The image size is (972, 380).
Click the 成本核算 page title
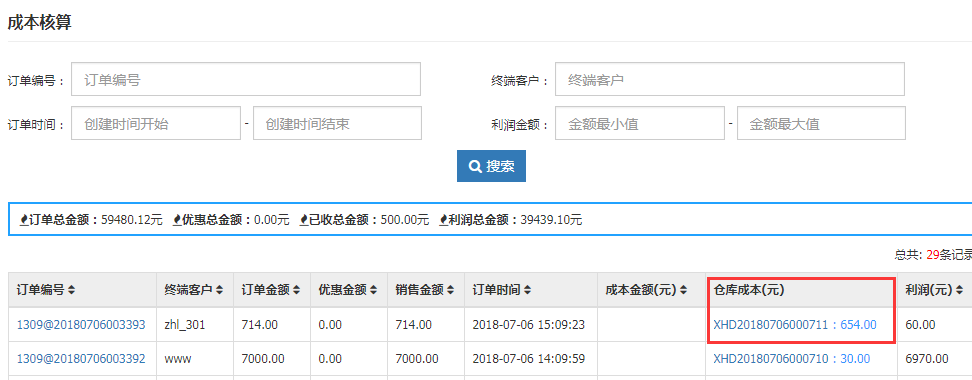coord(39,22)
